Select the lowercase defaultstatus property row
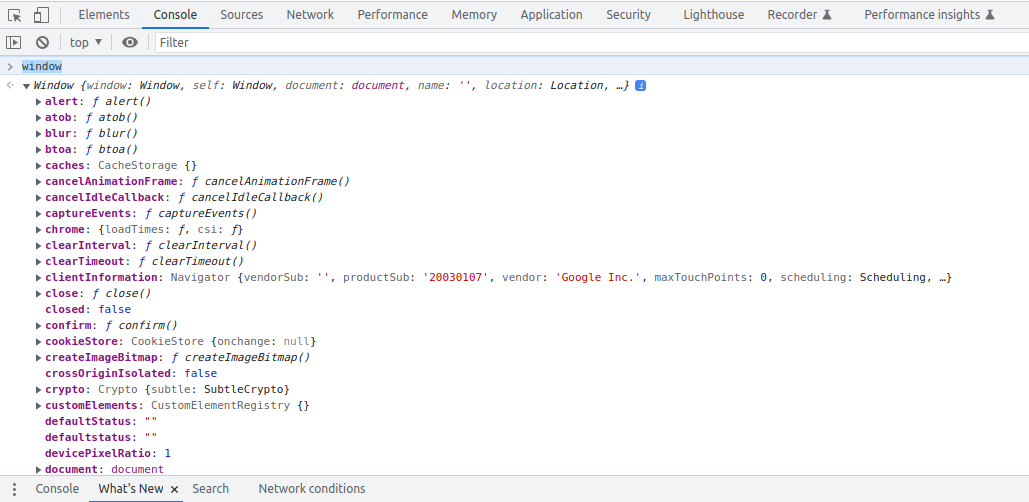The width and height of the screenshot is (1029, 502). [x=101, y=437]
